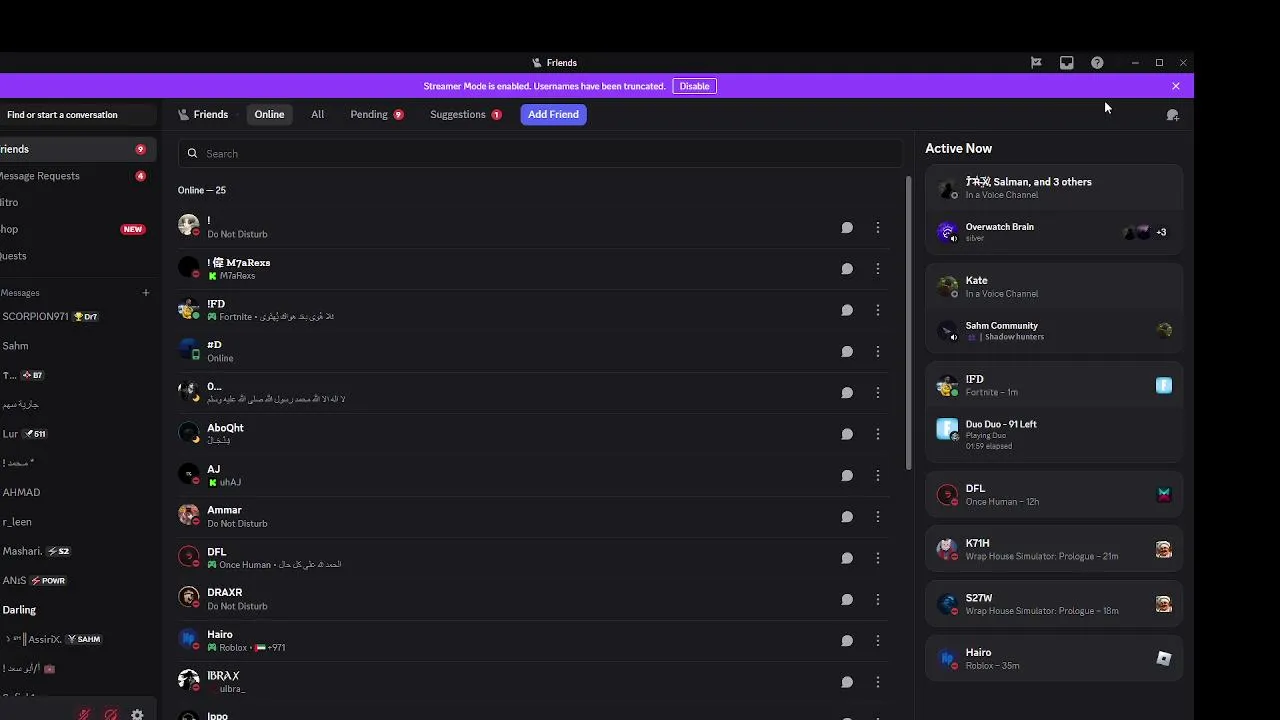Viewport: 1280px width, 720px height.
Task: Open more options for IBRAX
Action: (x=878, y=682)
